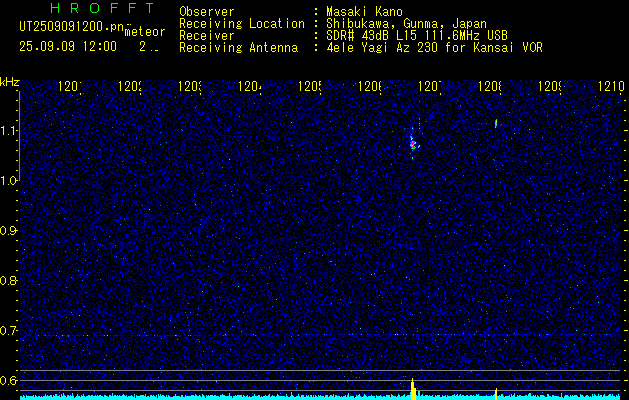Click the Observer label

[207, 12]
